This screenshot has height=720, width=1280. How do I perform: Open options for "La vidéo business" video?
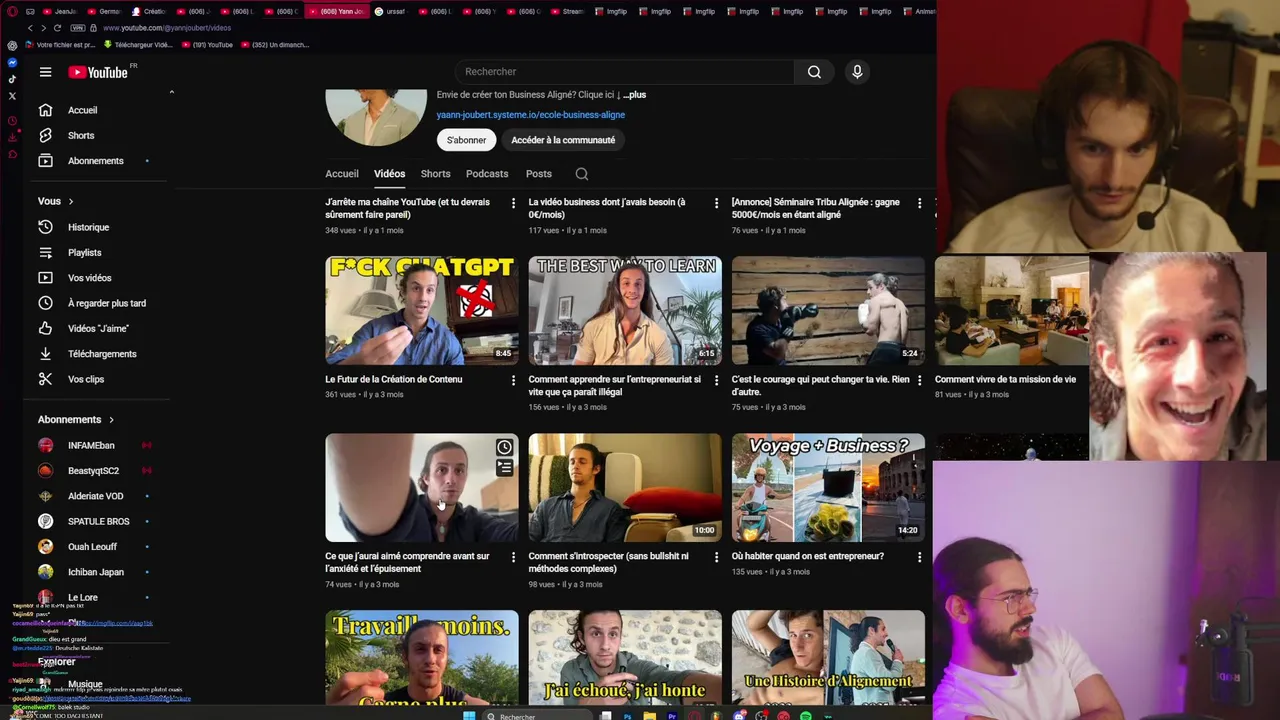click(716, 203)
